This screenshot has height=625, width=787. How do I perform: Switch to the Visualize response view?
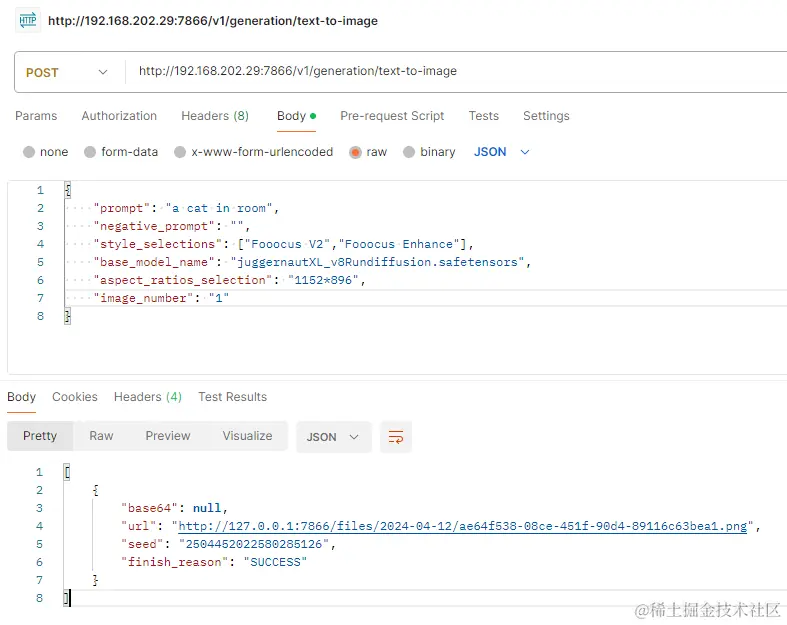coord(247,436)
